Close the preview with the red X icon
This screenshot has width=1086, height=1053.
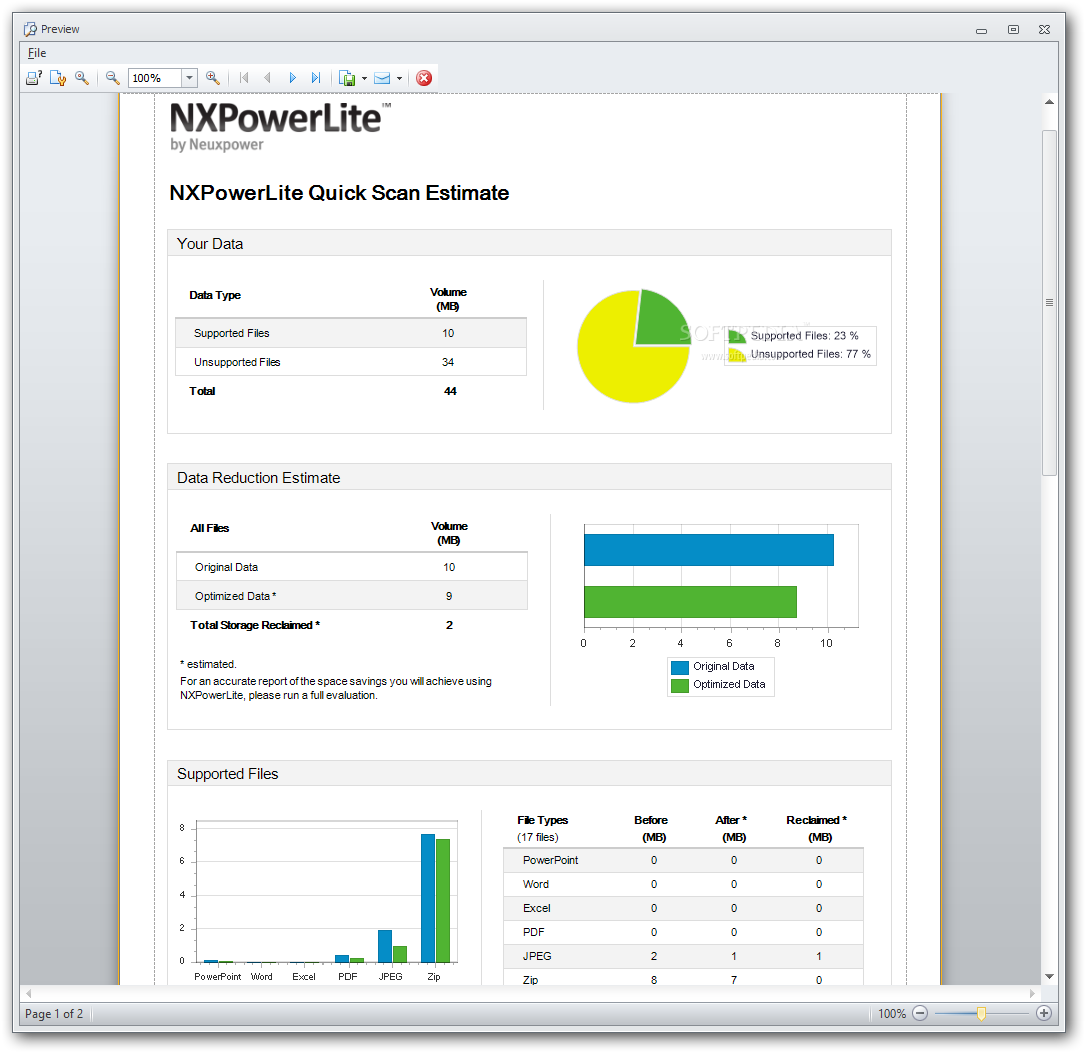(424, 78)
